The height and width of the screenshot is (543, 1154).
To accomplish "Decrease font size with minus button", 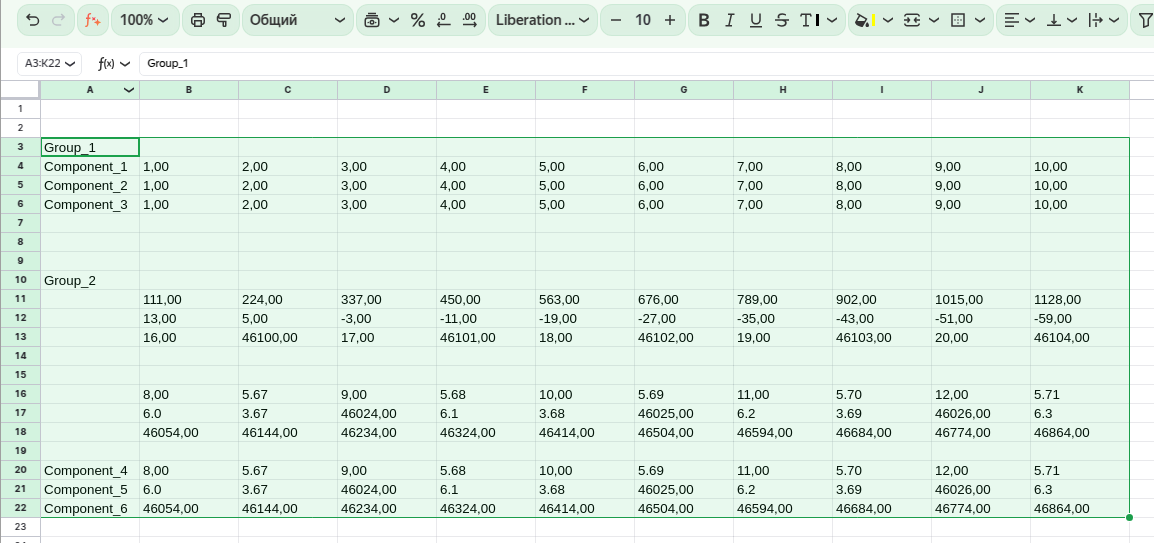I will pyautogui.click(x=616, y=20).
